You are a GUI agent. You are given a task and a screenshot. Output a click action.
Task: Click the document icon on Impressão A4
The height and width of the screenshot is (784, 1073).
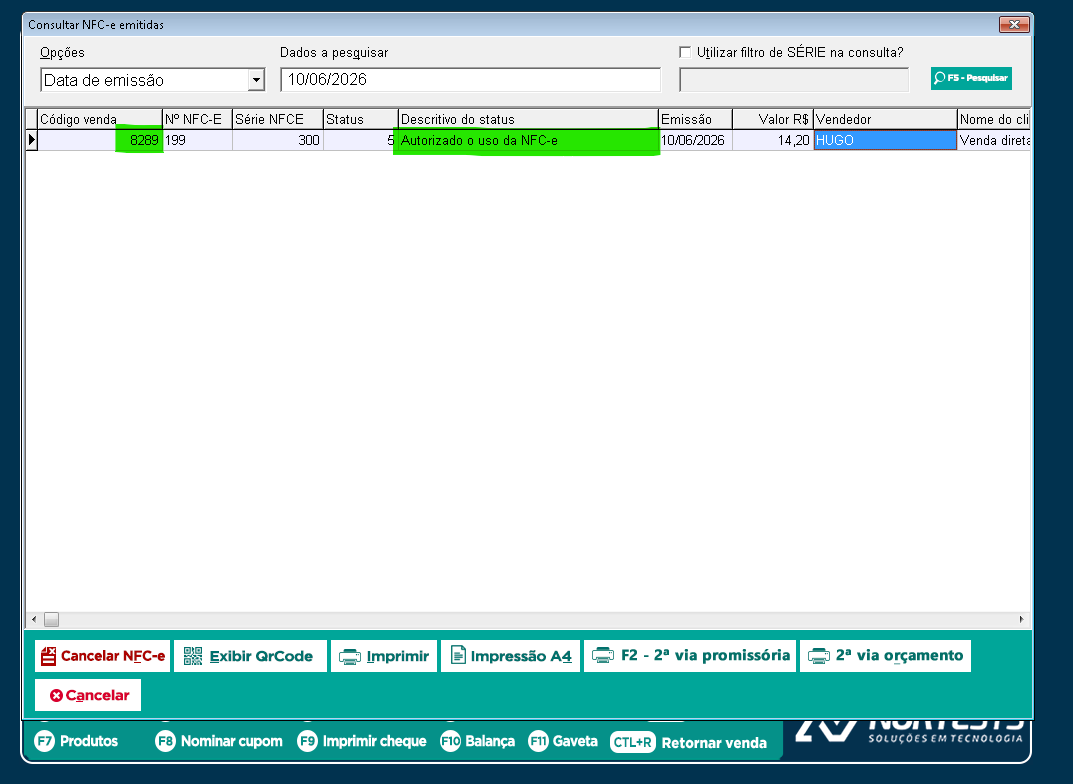pyautogui.click(x=458, y=655)
